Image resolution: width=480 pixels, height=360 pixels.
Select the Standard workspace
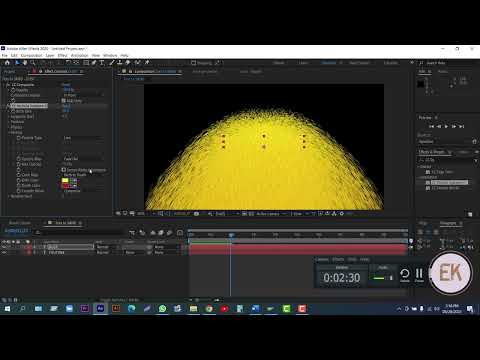coord(328,63)
